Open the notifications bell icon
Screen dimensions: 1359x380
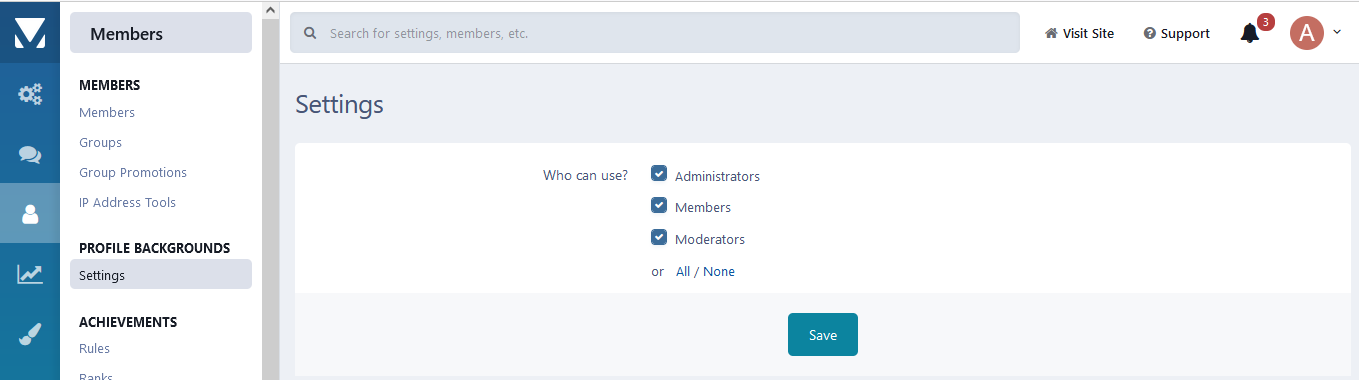[x=1250, y=33]
